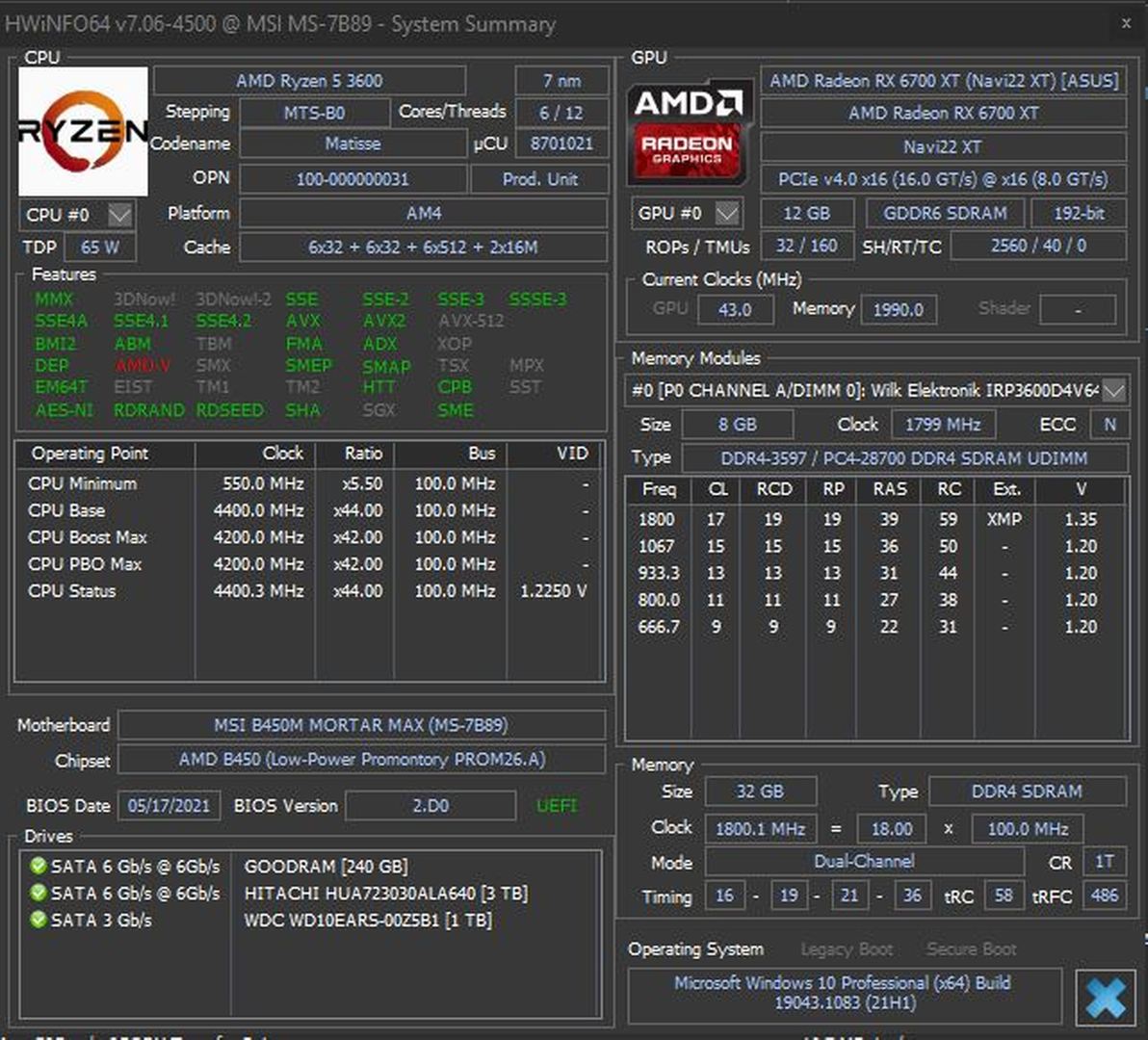The height and width of the screenshot is (1040, 1148).
Task: Click the total memory size 32 GB field
Action: 760,792
